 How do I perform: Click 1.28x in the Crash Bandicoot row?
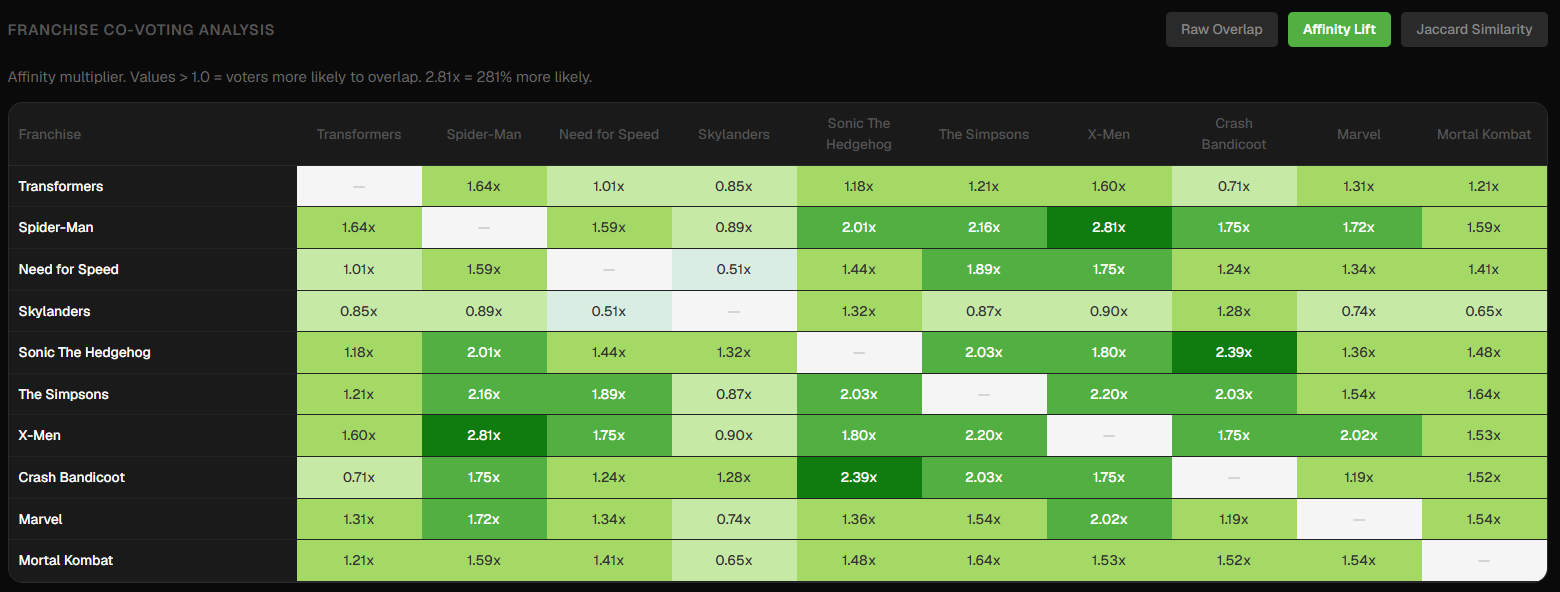click(x=734, y=478)
